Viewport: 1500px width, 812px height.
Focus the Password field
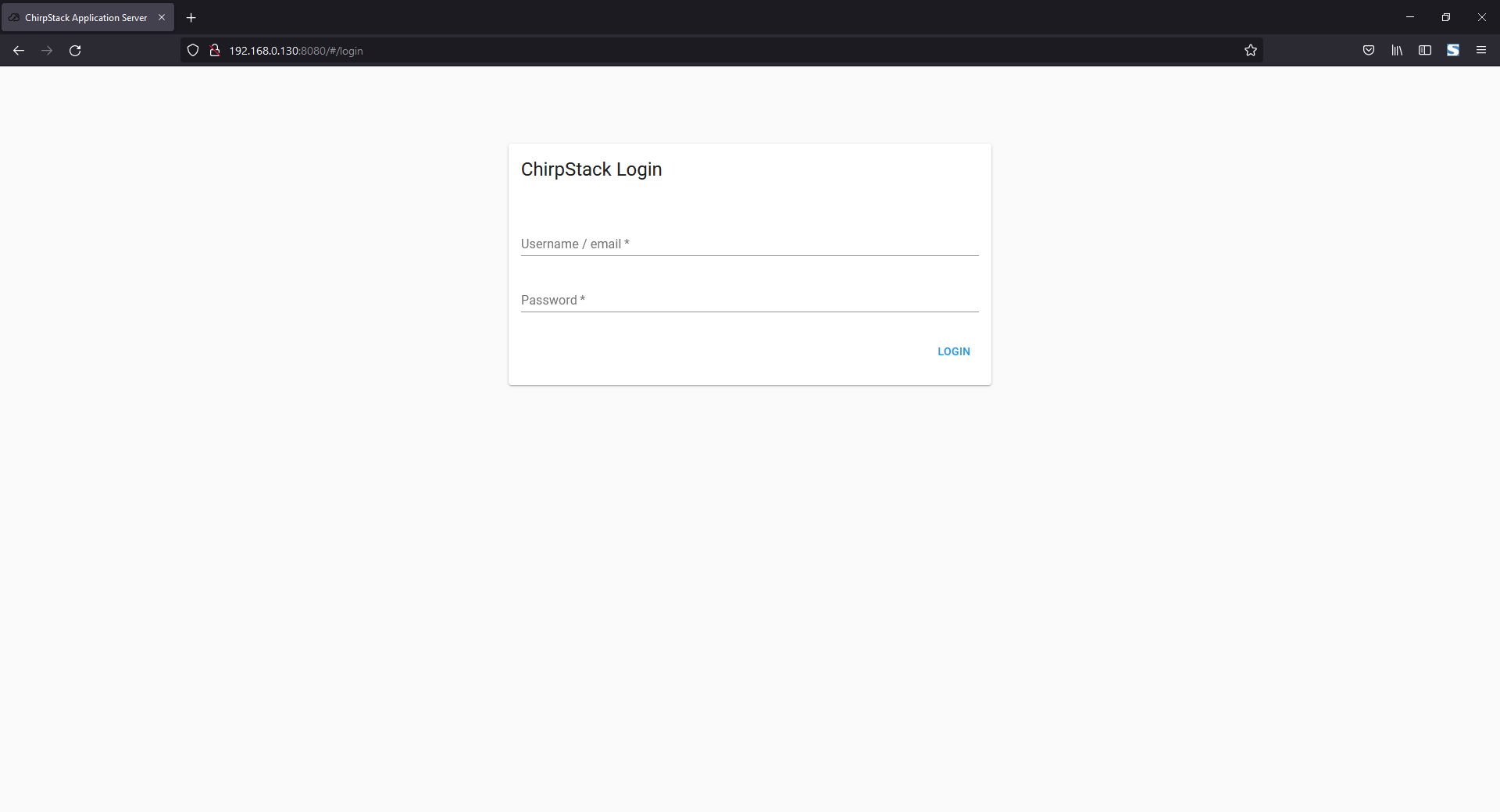(748, 300)
